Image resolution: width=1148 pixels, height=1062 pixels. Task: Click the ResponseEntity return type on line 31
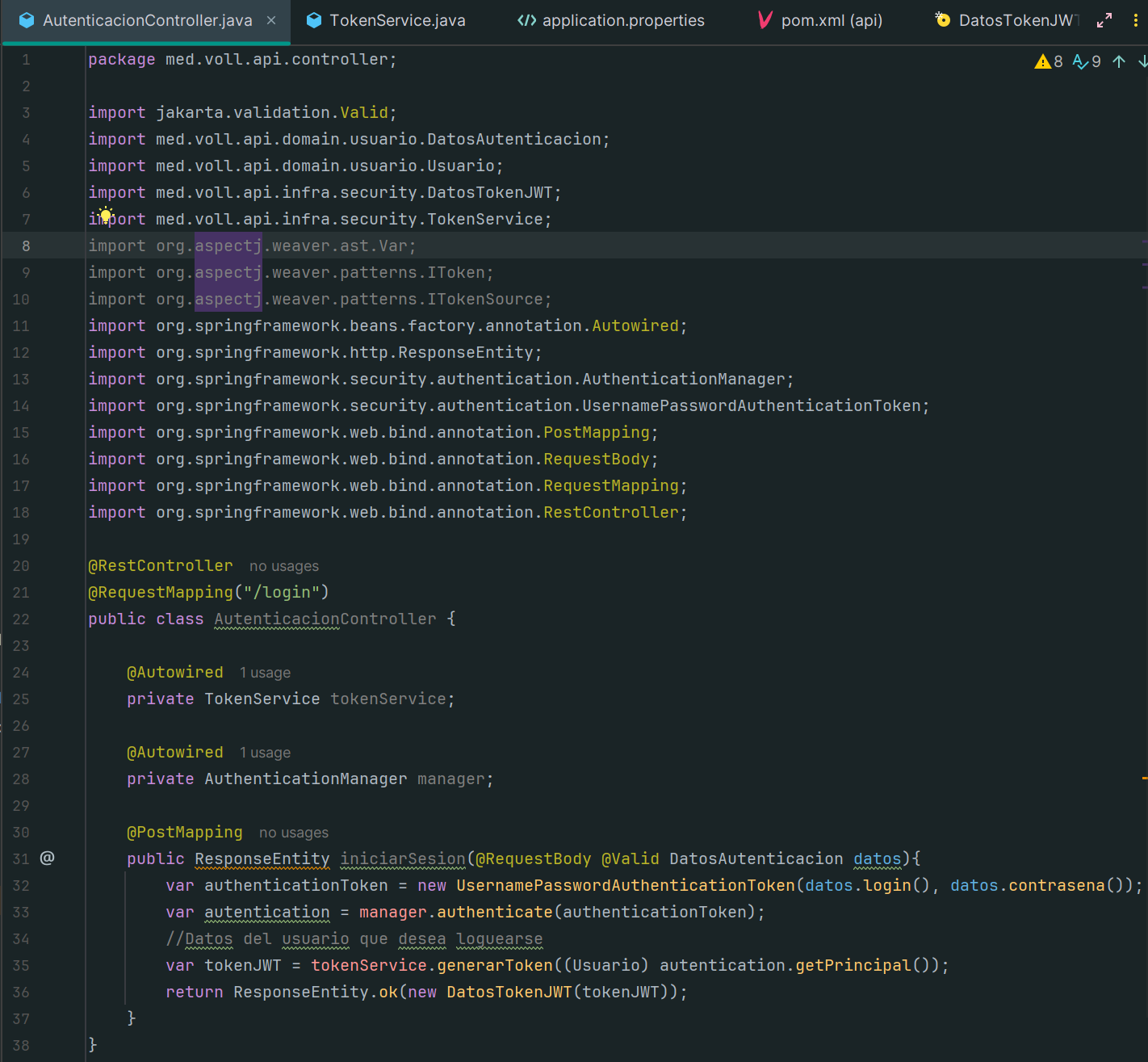coord(262,859)
